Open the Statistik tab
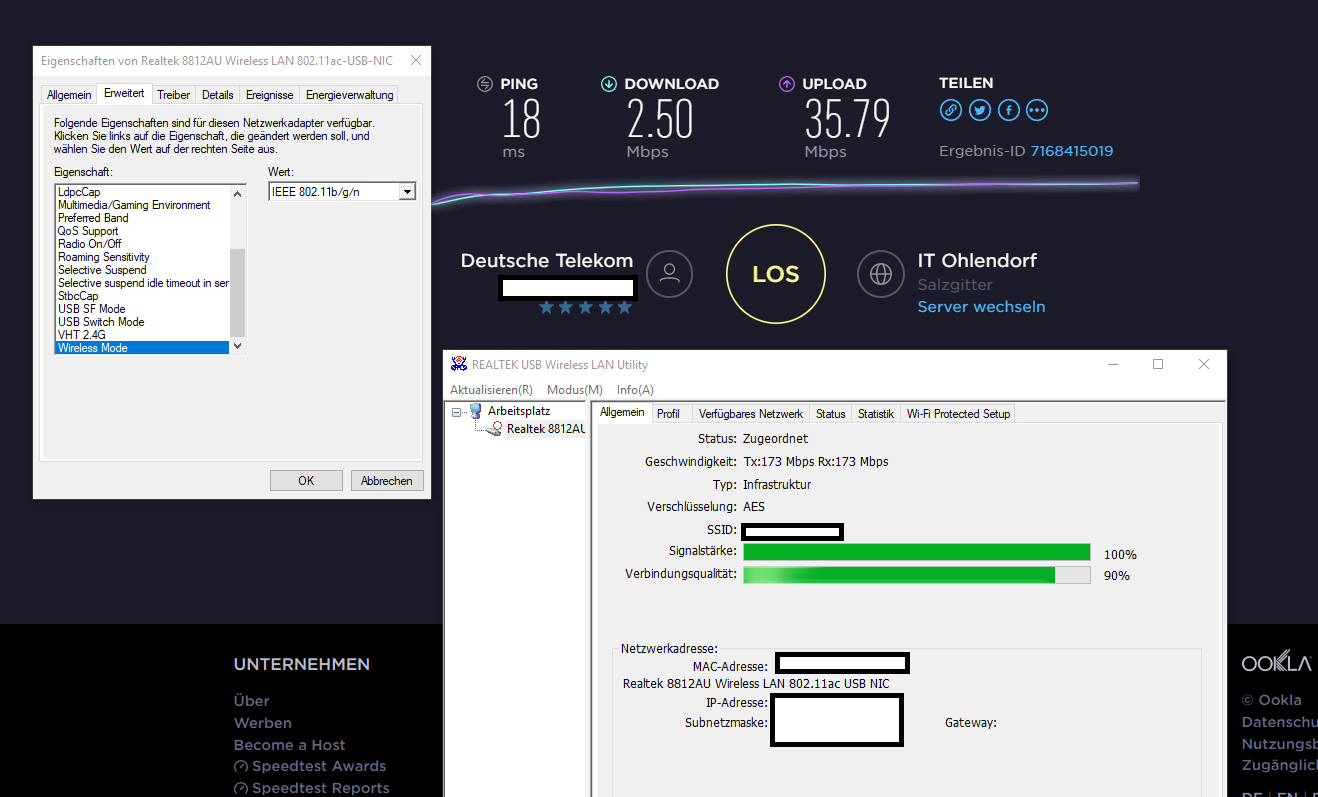The image size is (1318, 797). (876, 414)
